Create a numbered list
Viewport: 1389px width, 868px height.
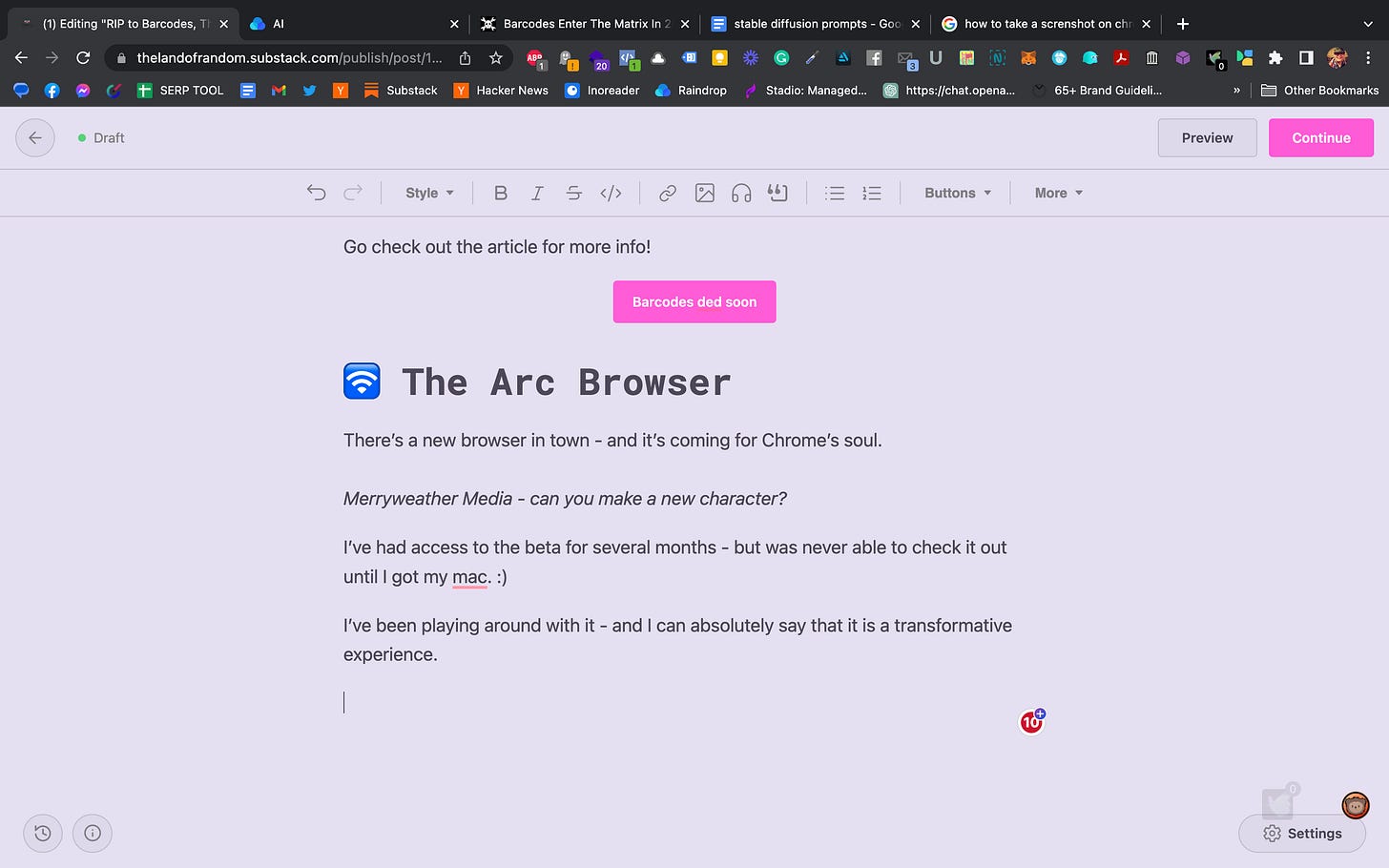[872, 193]
